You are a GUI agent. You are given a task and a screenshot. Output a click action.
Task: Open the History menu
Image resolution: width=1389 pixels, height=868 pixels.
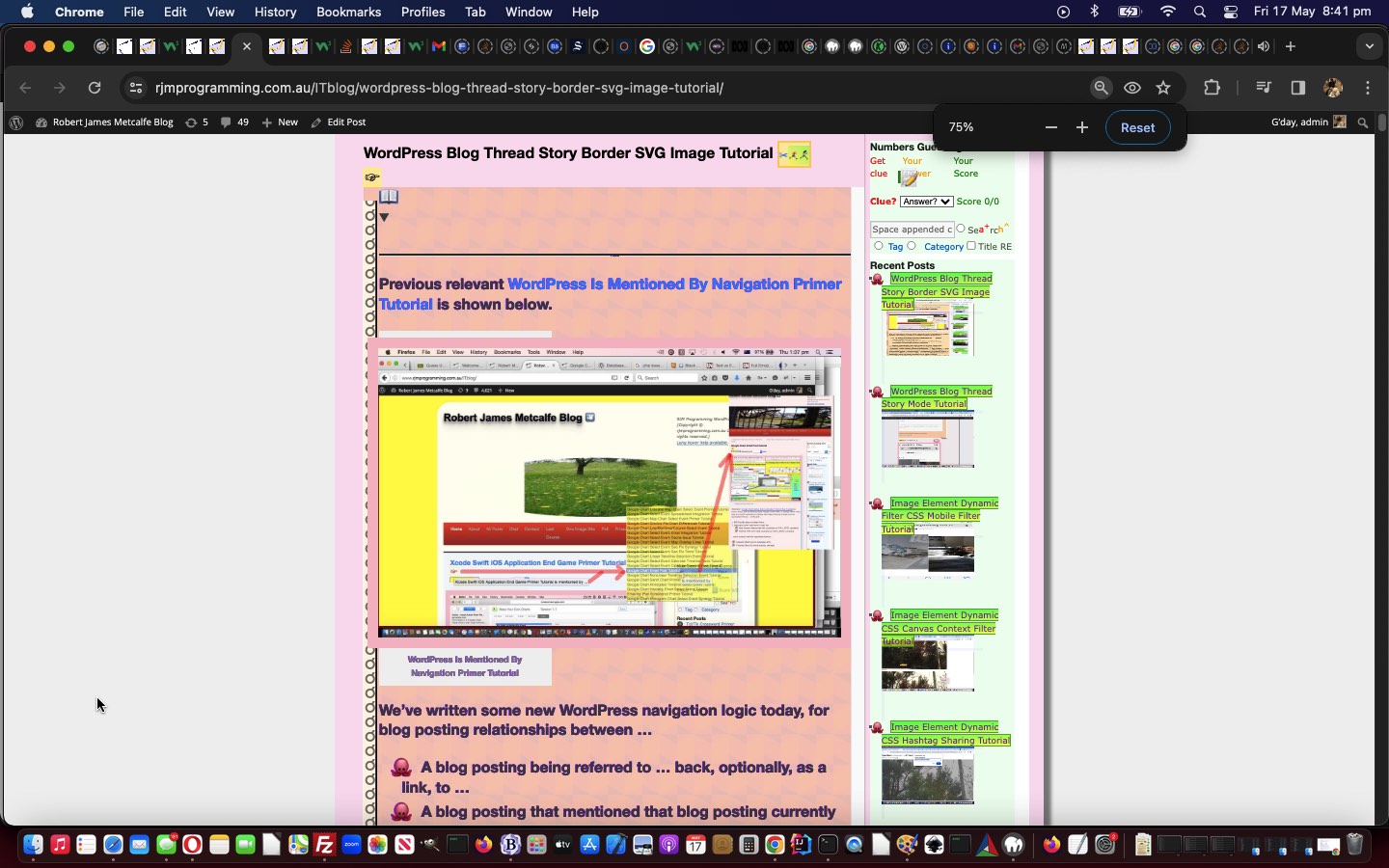275,12
